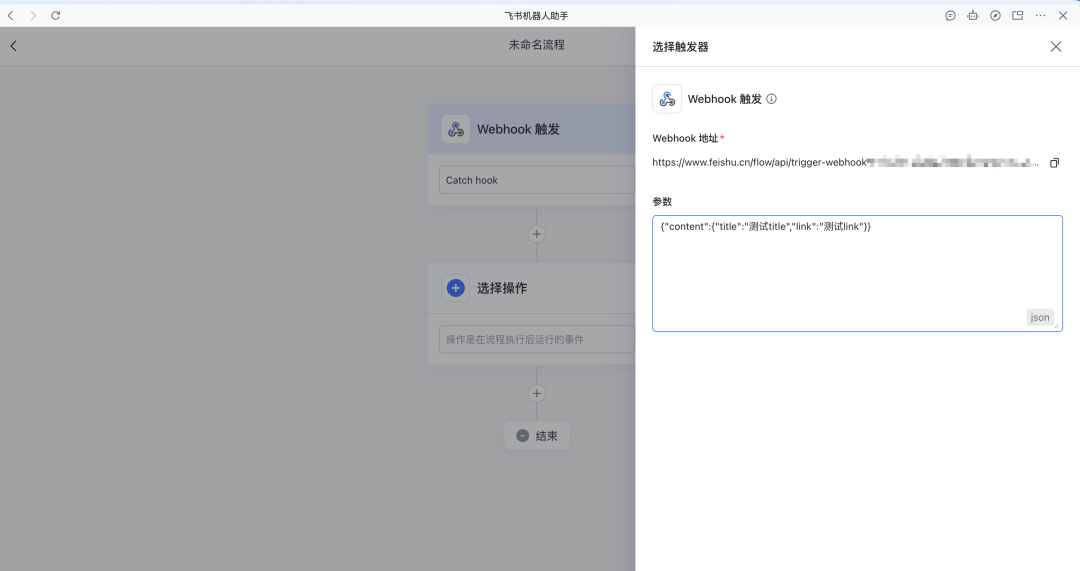
Task: Click the Webhook node icon on canvas
Action: tap(456, 129)
